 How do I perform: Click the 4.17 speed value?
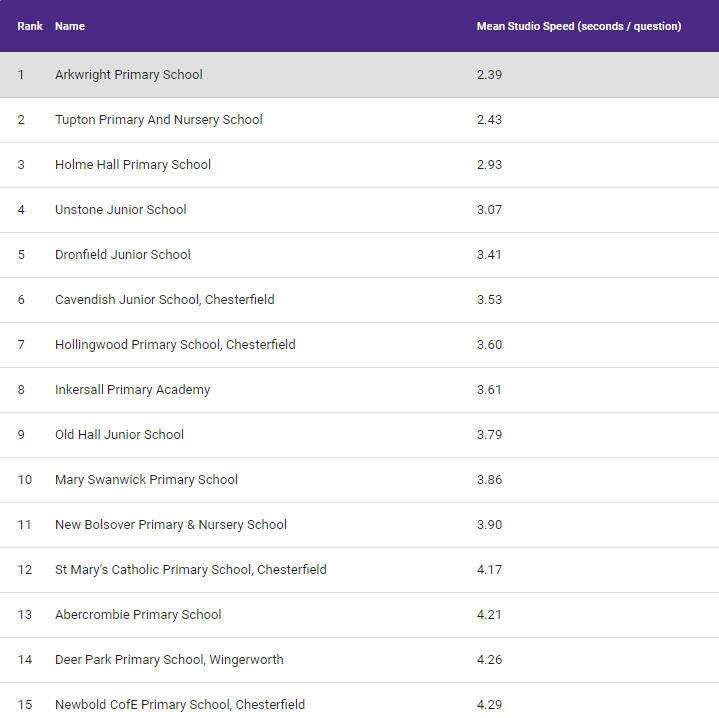tap(489, 569)
